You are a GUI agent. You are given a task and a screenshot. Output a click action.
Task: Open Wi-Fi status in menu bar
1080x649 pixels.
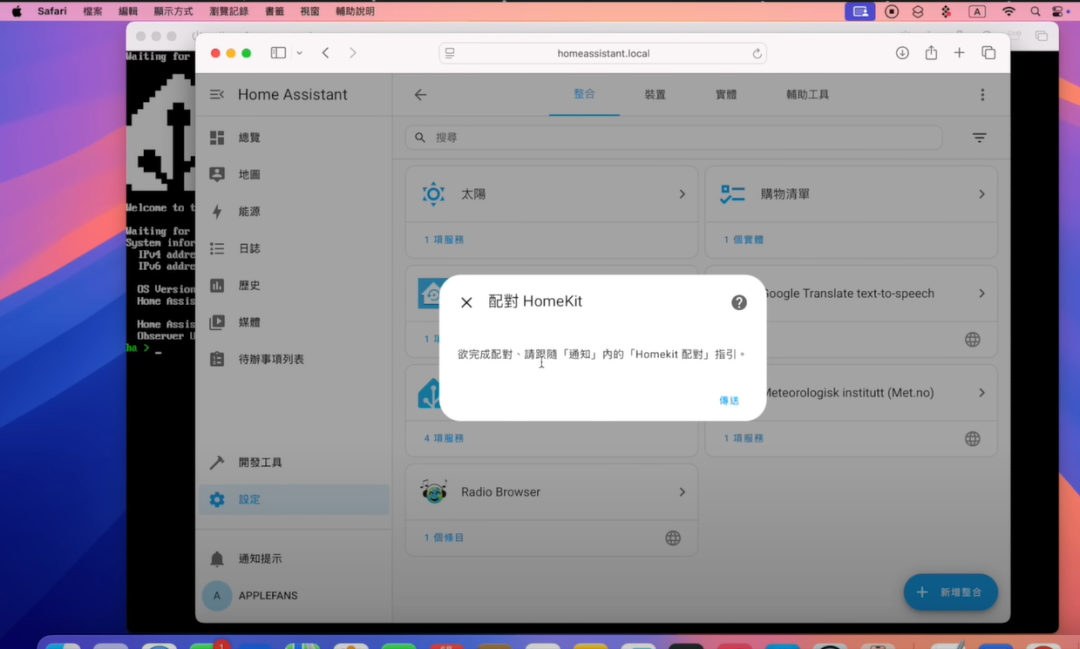point(1008,11)
